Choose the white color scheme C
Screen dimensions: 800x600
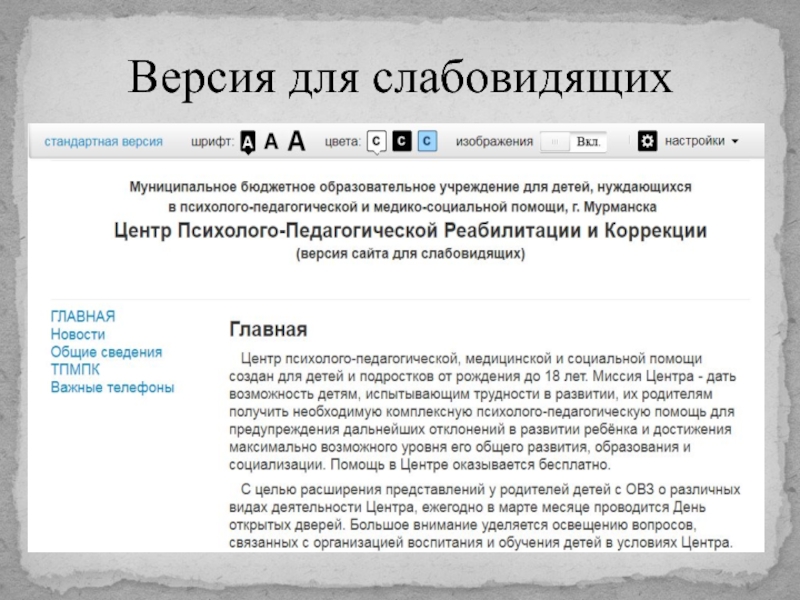pos(377,141)
